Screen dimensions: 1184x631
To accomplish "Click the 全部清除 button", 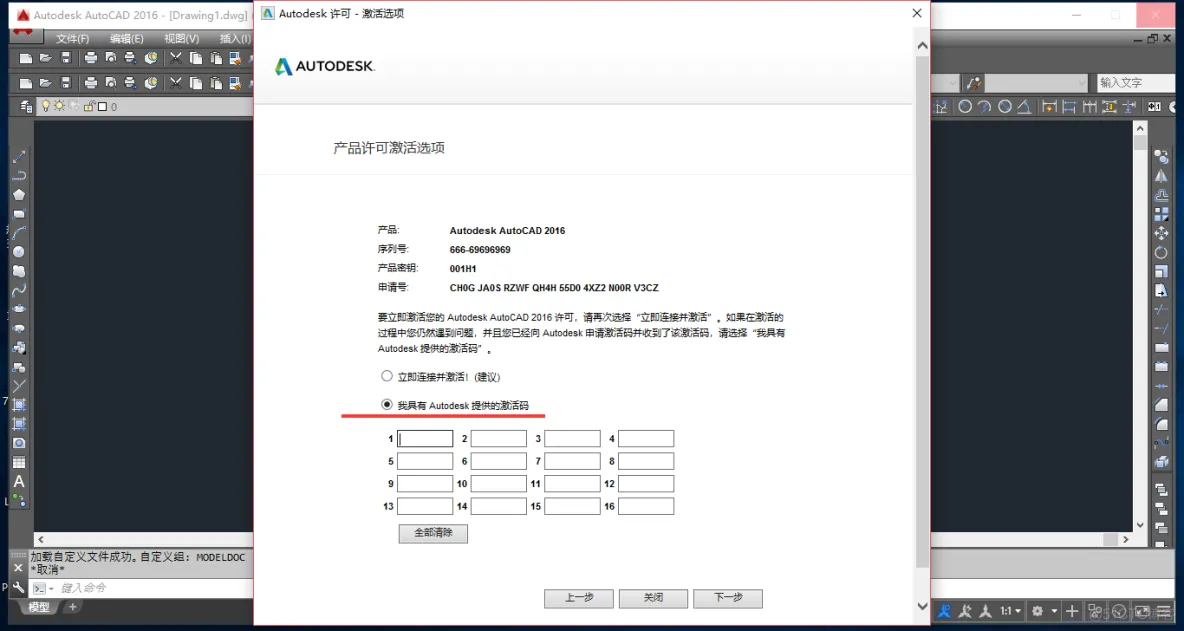I will 433,533.
